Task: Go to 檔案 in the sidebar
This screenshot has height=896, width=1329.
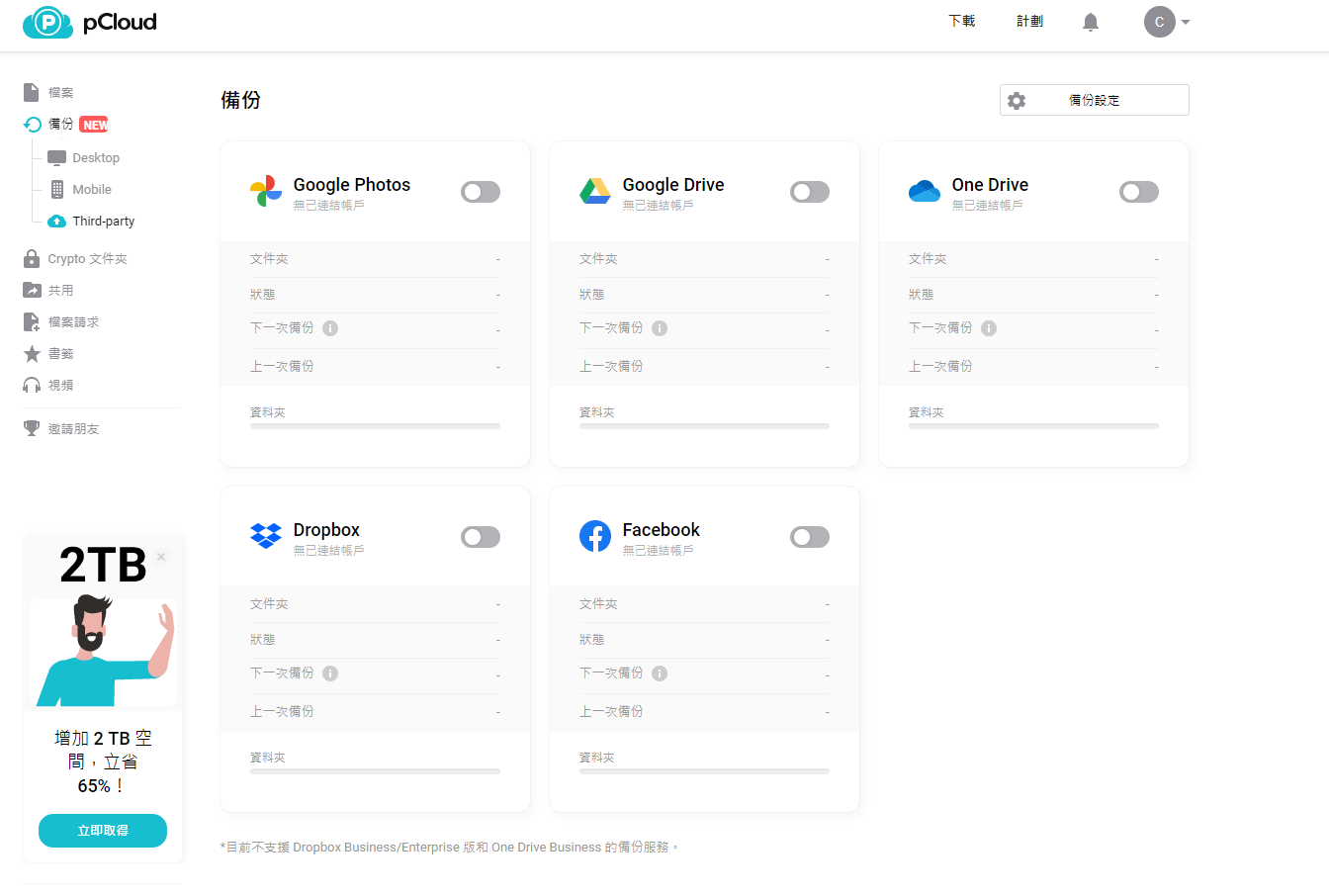Action: 60,93
